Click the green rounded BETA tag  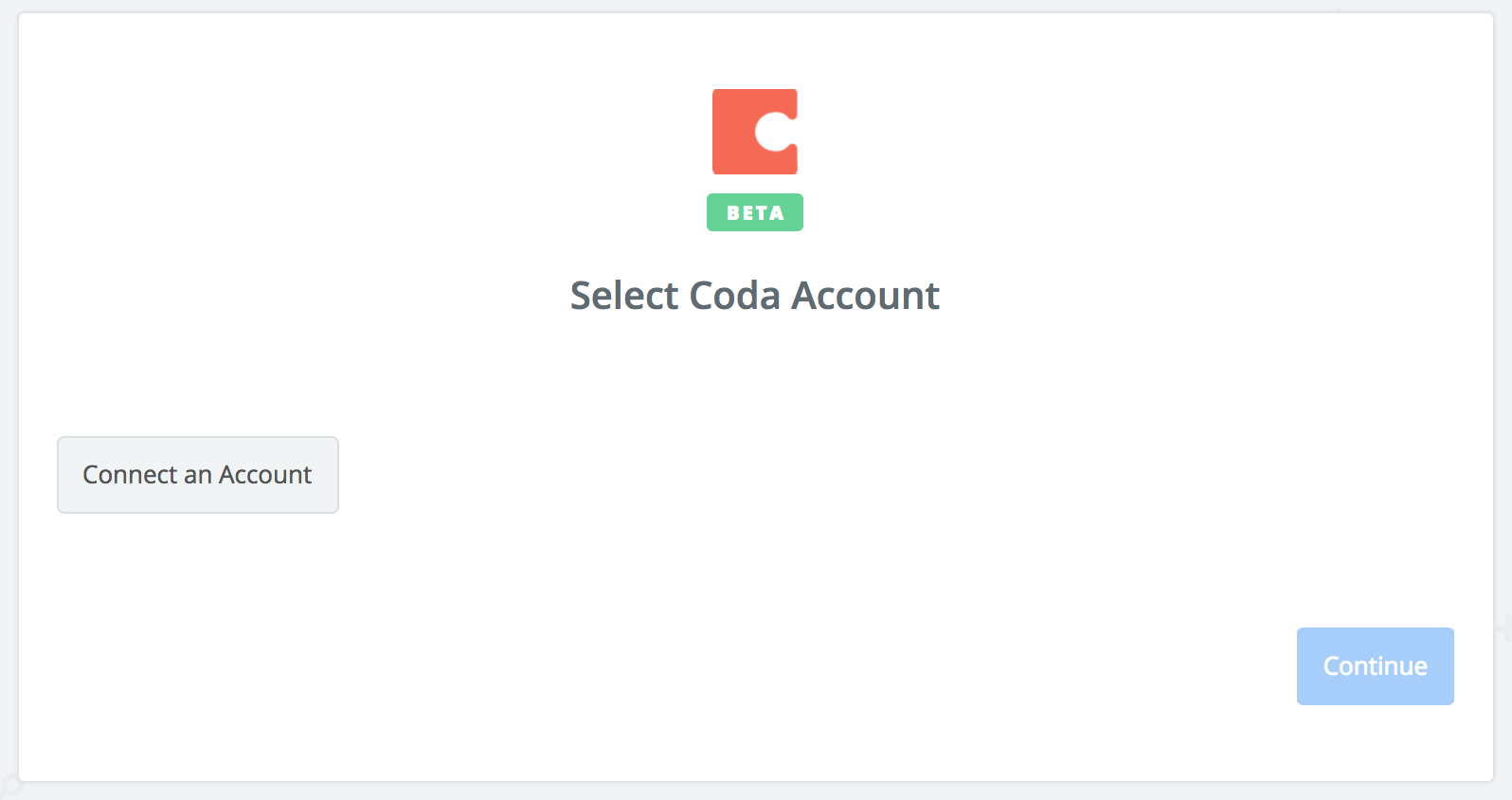755,212
